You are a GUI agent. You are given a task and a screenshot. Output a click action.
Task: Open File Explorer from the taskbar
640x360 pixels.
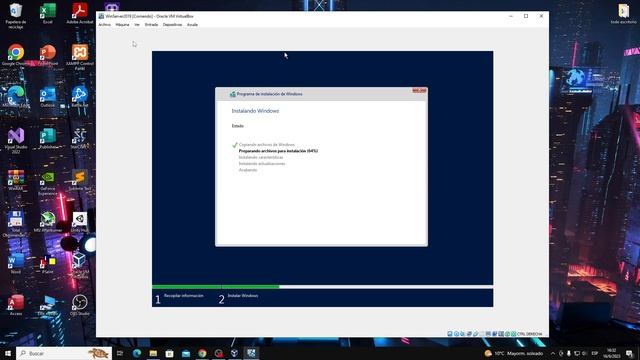[x=153, y=353]
